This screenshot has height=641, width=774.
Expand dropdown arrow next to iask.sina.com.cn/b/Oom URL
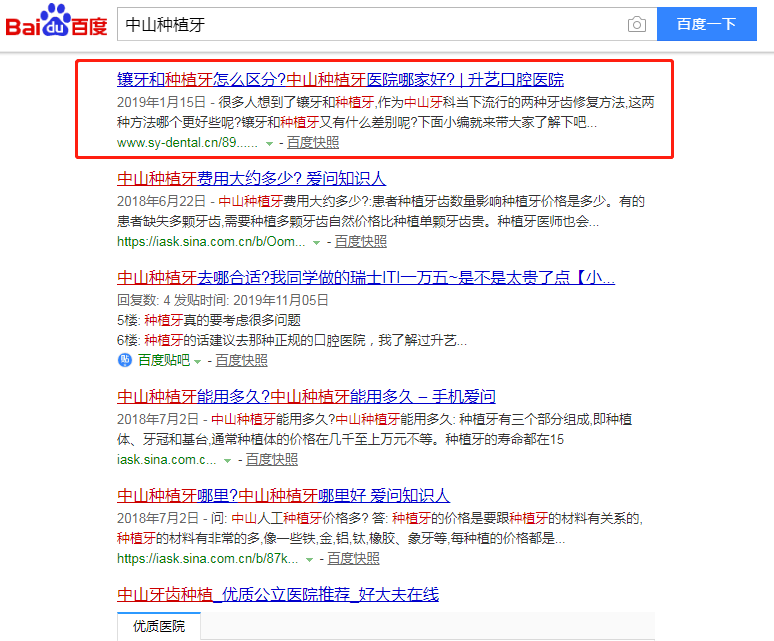pyautogui.click(x=316, y=243)
